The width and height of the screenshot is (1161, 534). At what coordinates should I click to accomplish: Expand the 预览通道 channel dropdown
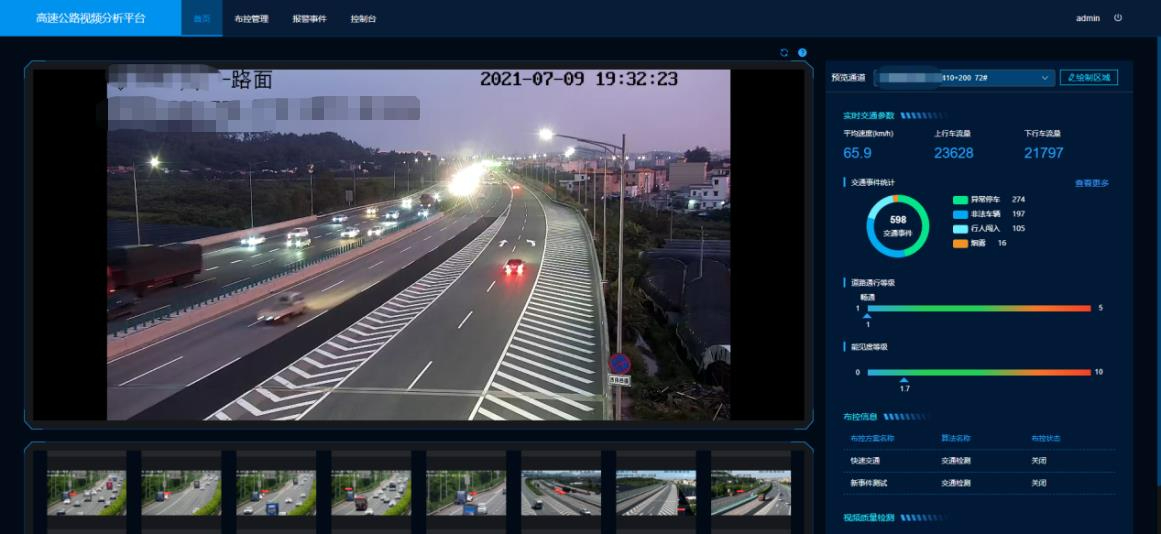[964, 77]
